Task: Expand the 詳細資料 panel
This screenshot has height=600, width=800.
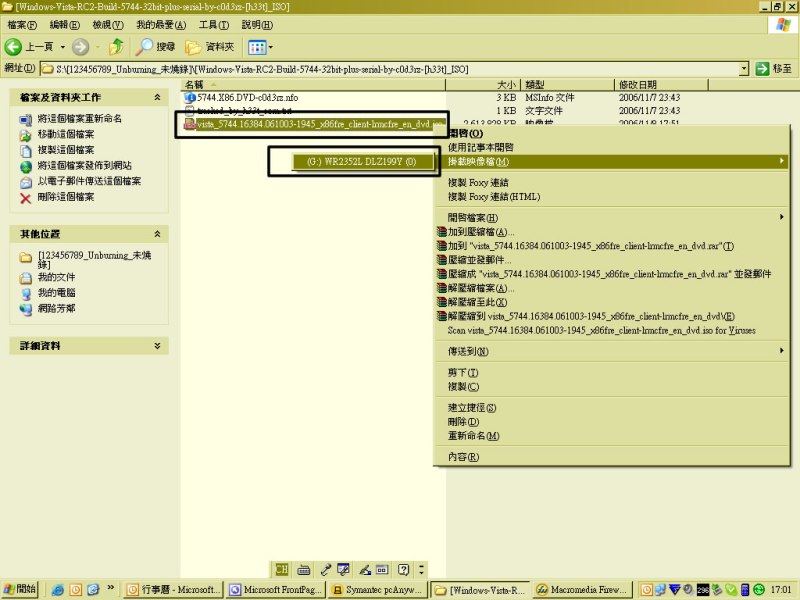Action: [157, 345]
